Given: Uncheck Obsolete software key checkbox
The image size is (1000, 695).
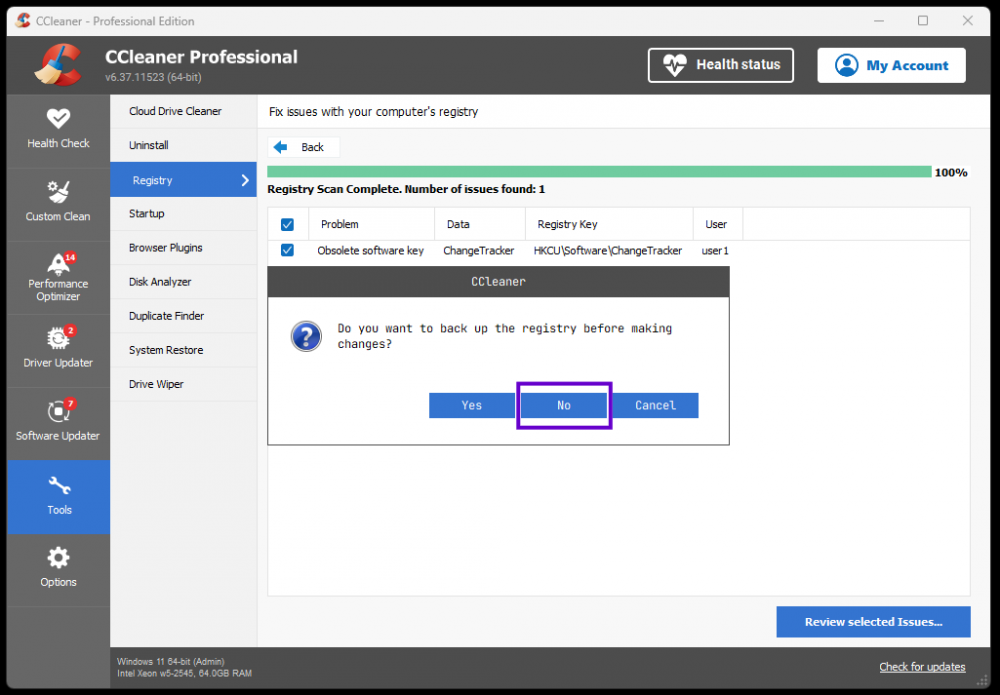Looking at the screenshot, I should (287, 250).
